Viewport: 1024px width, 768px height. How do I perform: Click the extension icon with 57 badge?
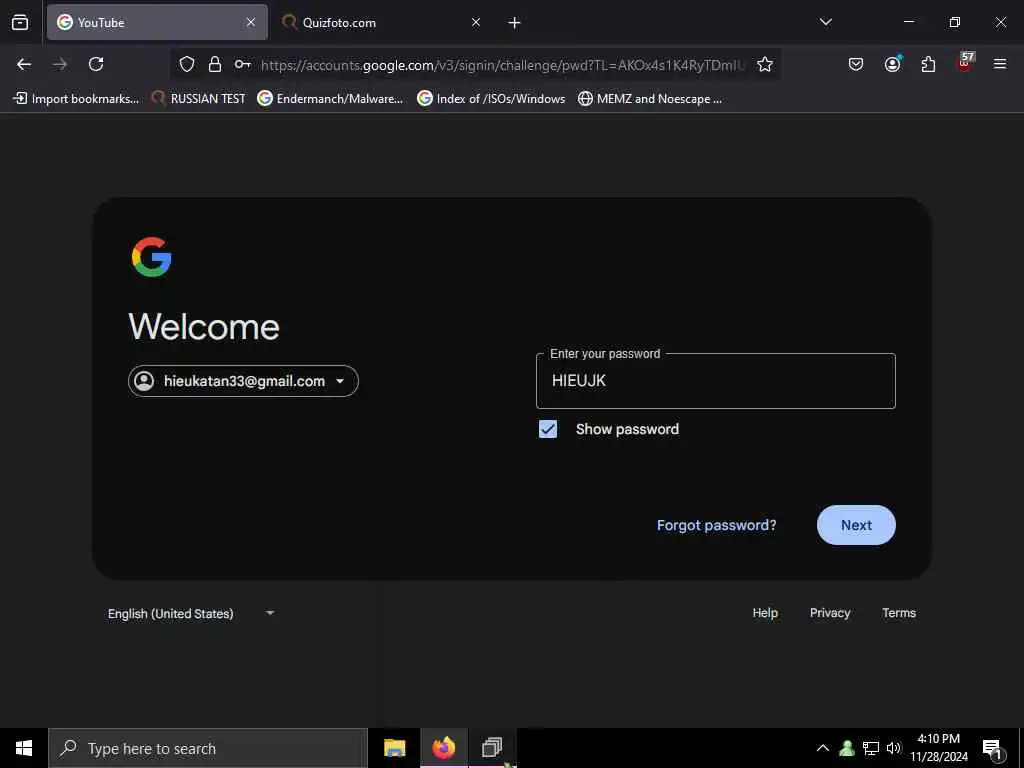(965, 63)
